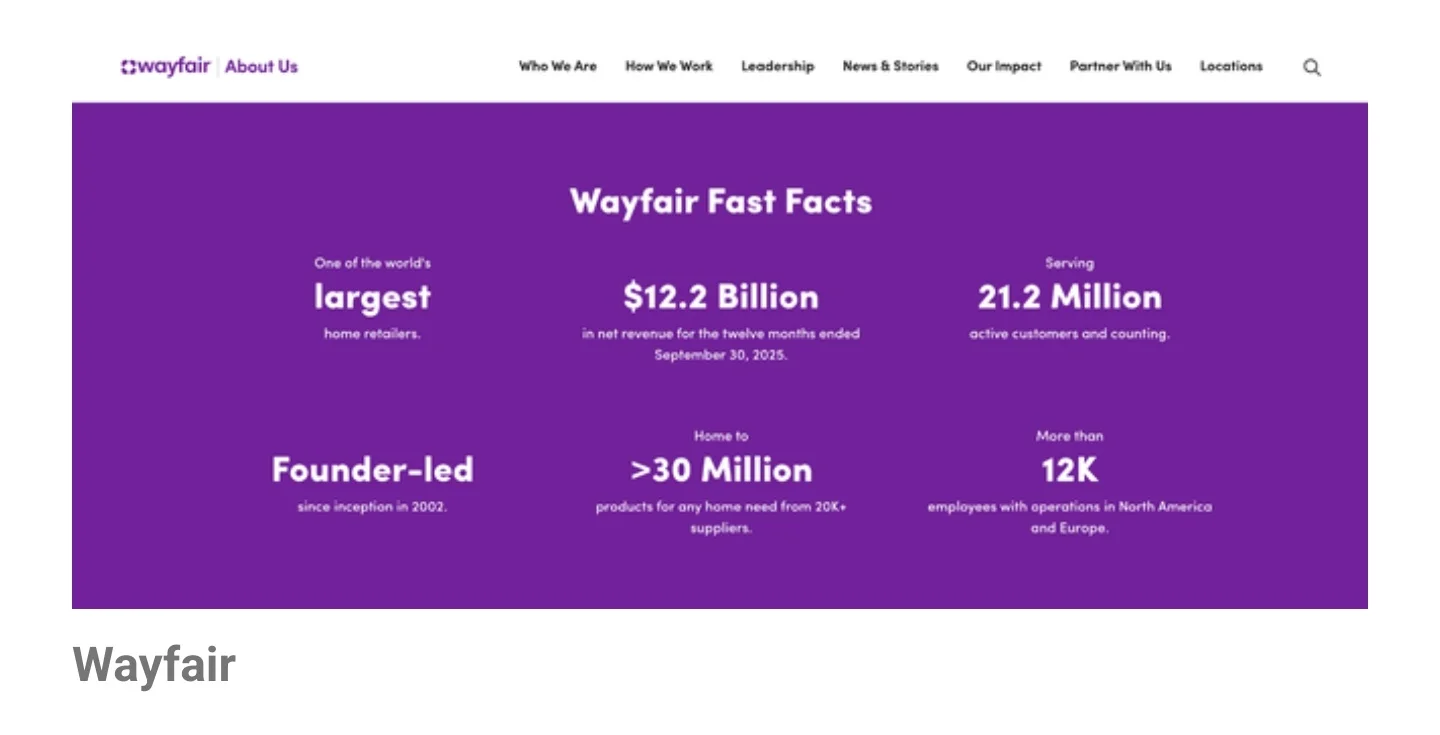Select the 'Serving' label
Image resolution: width=1440 pixels, height=735 pixels.
click(x=1069, y=263)
